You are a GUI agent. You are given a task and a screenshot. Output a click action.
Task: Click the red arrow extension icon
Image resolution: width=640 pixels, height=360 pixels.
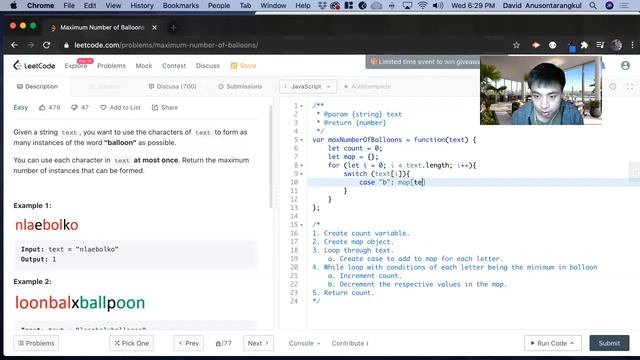536,45
